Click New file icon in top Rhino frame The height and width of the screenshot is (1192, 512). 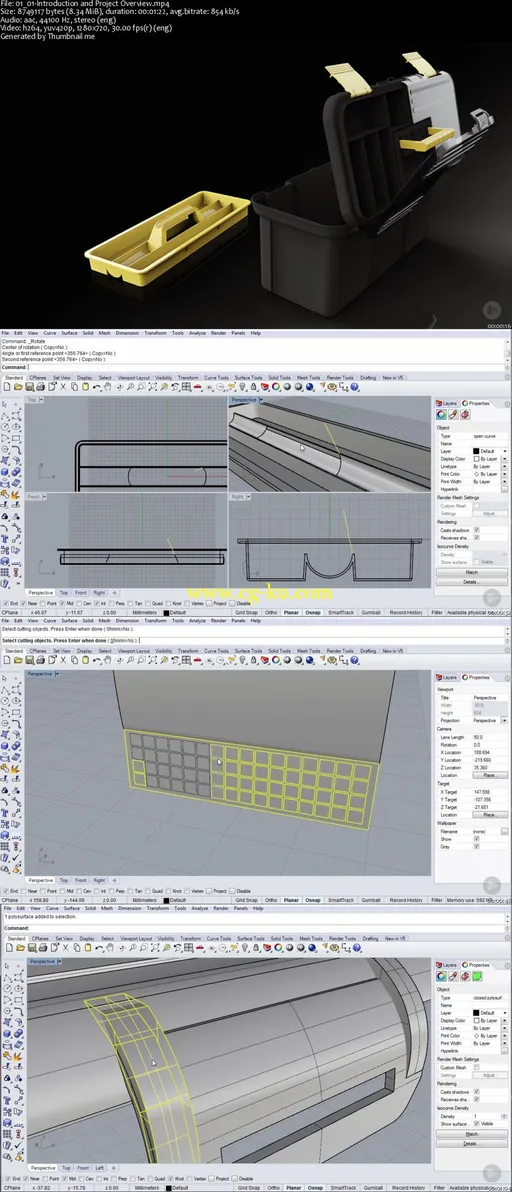coord(7,387)
